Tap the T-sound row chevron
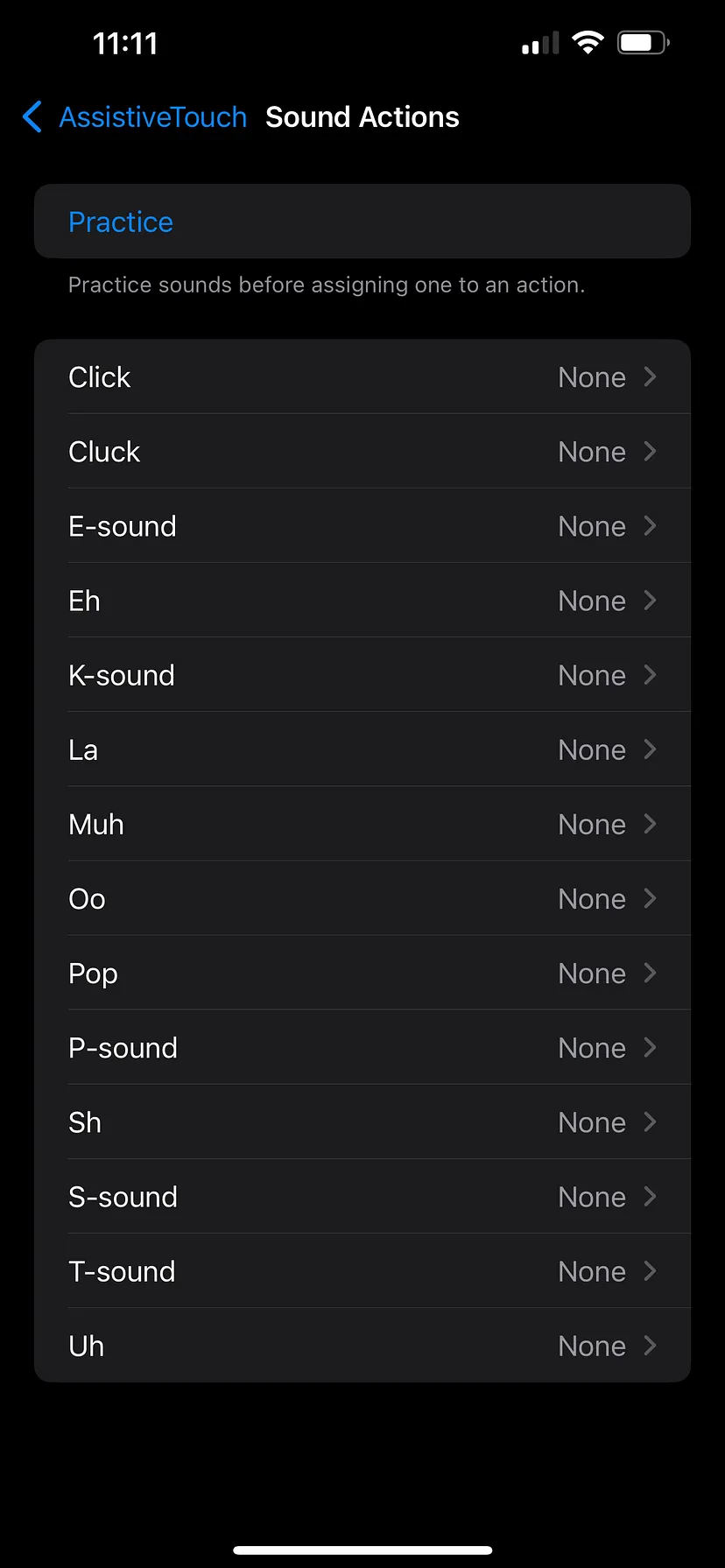 650,1270
